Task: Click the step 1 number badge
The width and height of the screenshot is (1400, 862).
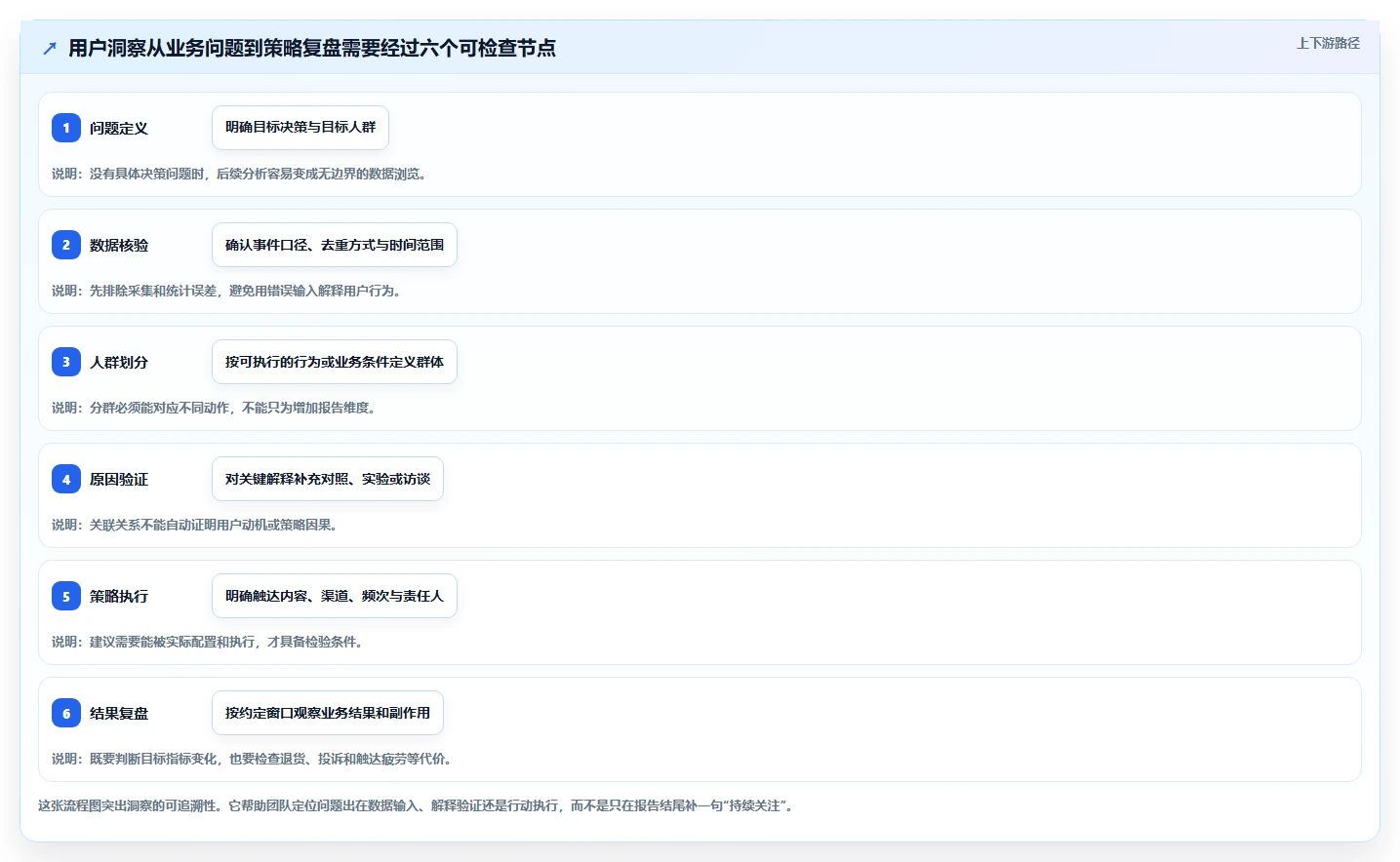Action: click(66, 128)
